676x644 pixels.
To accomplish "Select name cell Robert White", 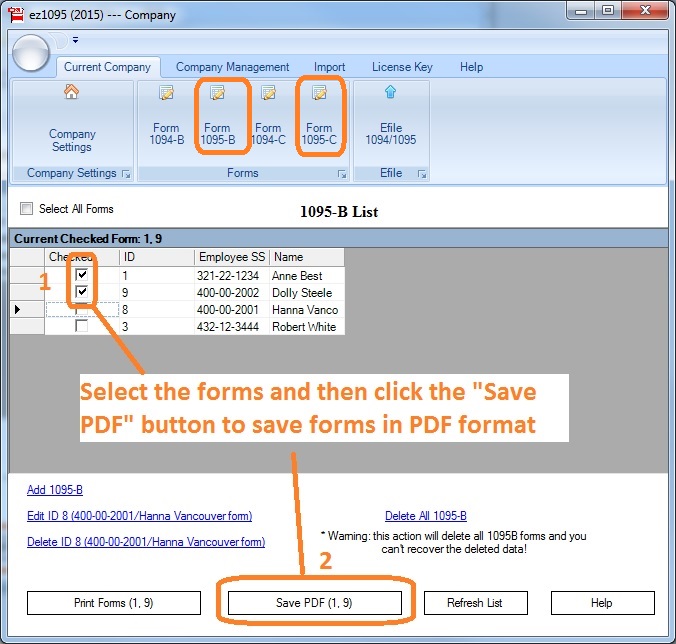I will pyautogui.click(x=307, y=327).
